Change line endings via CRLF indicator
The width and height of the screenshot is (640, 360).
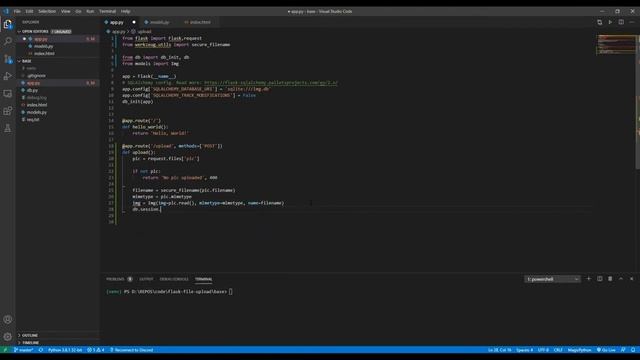coord(558,350)
